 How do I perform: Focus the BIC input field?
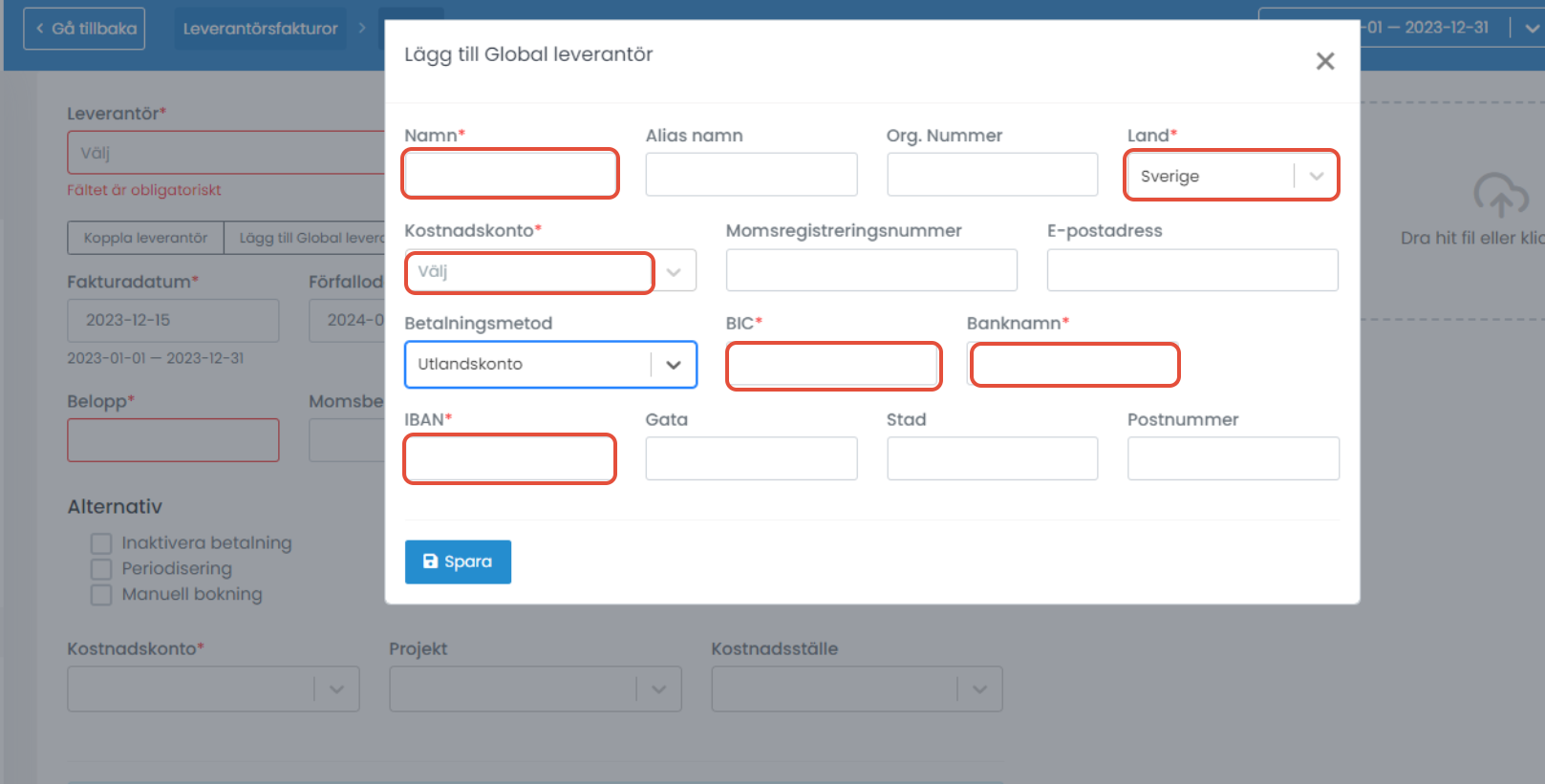pos(833,365)
